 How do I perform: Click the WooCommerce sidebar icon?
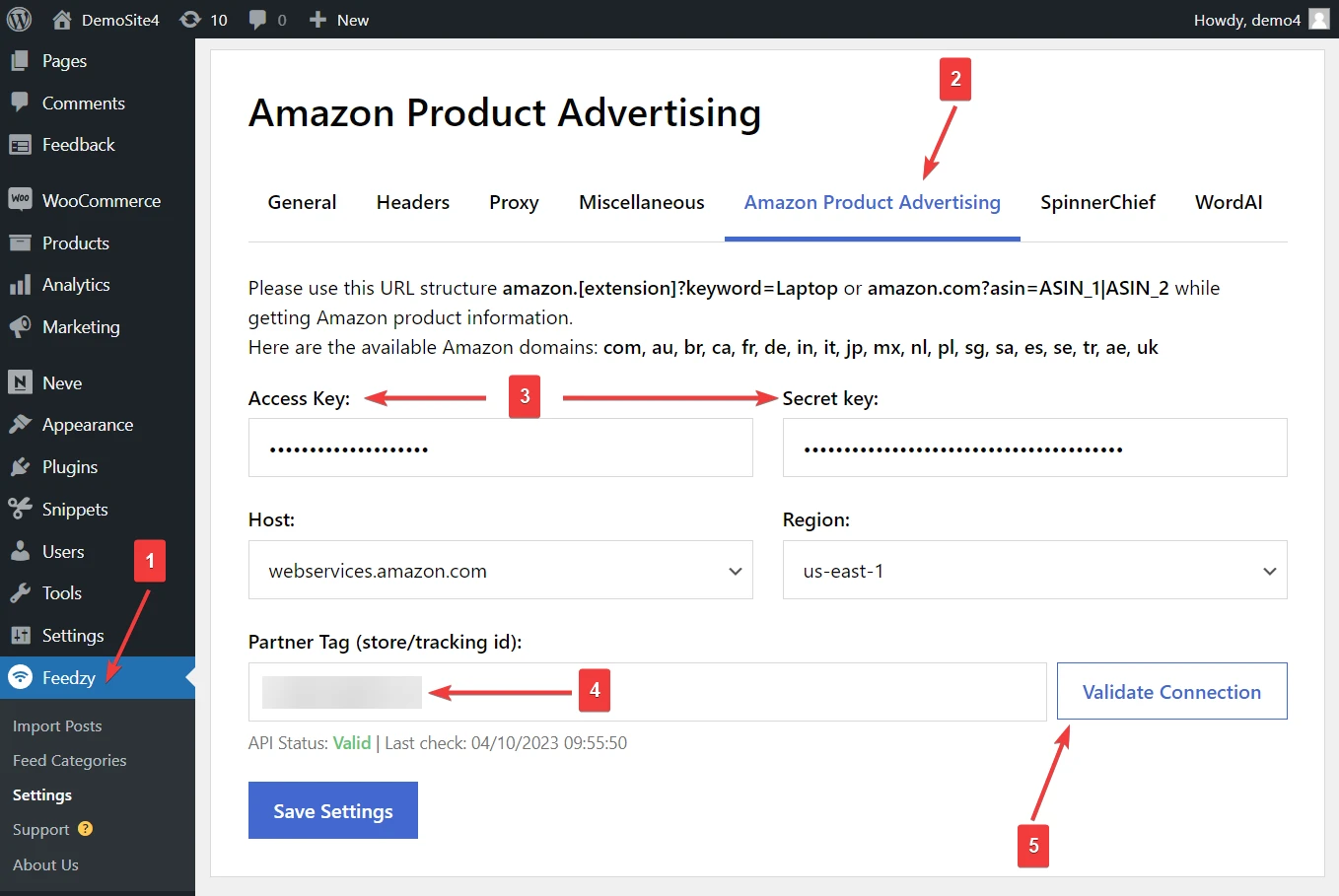tap(20, 200)
